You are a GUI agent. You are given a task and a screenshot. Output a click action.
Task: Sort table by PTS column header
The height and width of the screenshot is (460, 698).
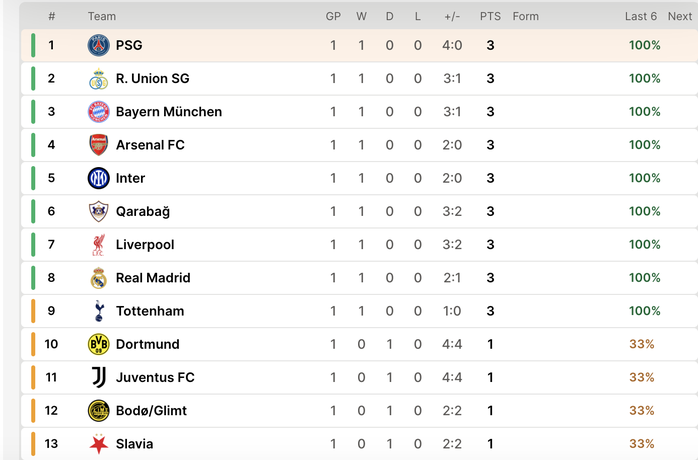coord(490,16)
